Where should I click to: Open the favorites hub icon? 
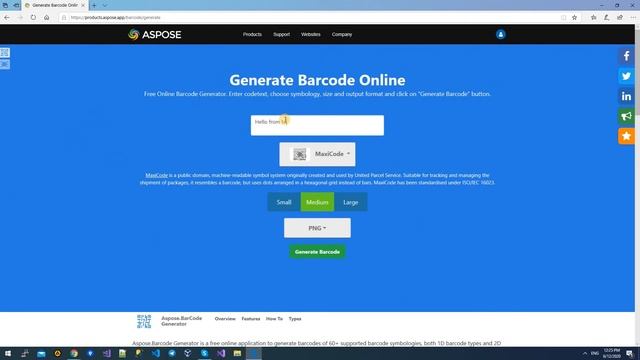(593, 18)
